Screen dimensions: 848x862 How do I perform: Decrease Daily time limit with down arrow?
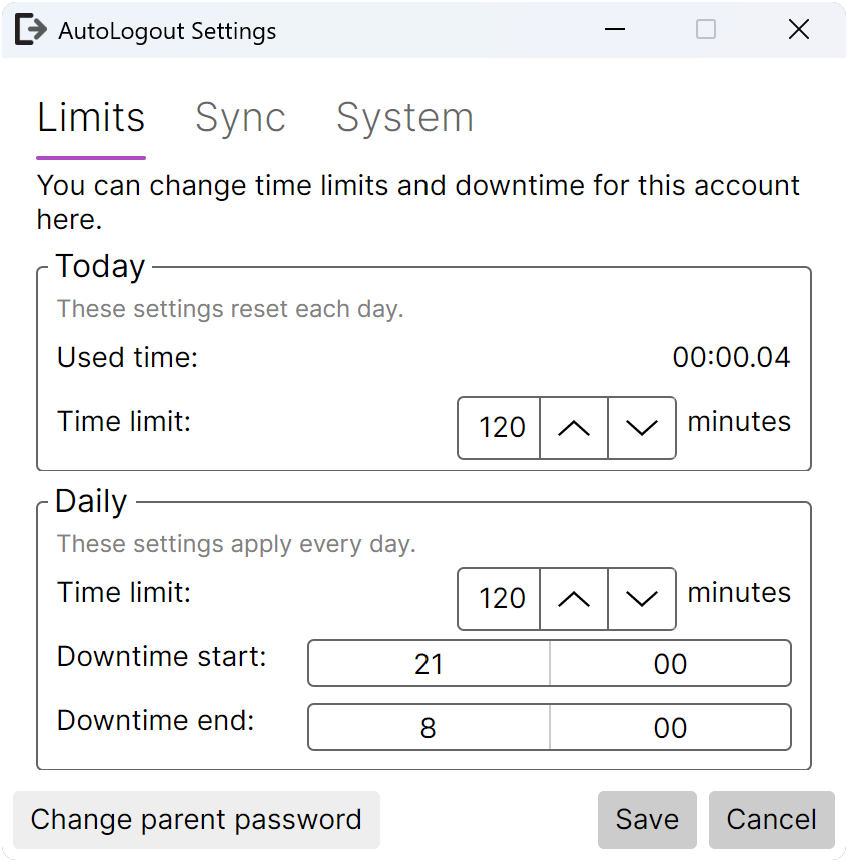[x=642, y=599]
